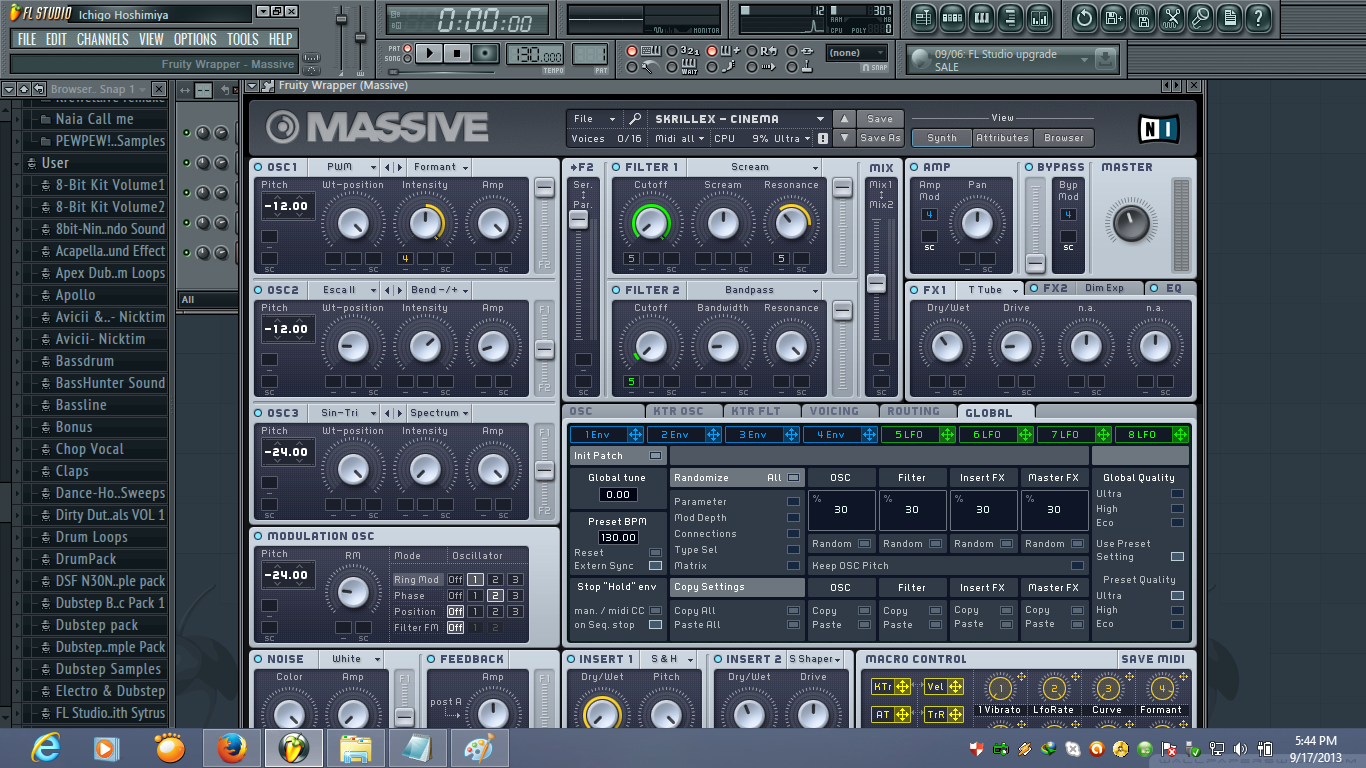
Task: Open the Filter 1 Scream type dropdown
Action: pyautogui.click(x=754, y=167)
